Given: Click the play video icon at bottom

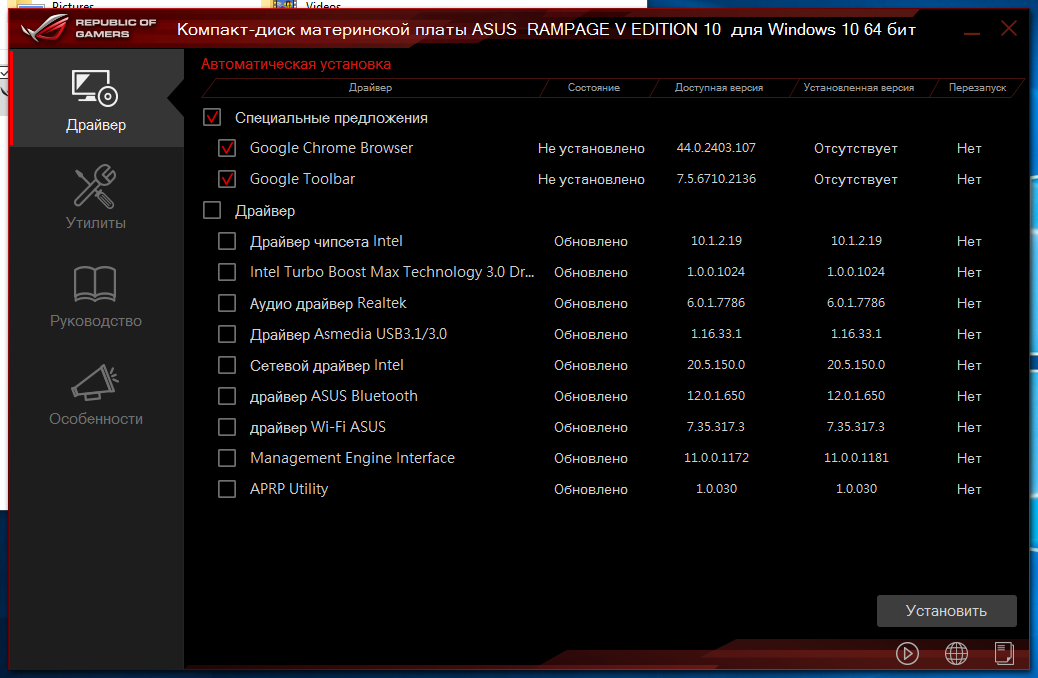Looking at the screenshot, I should (x=907, y=654).
